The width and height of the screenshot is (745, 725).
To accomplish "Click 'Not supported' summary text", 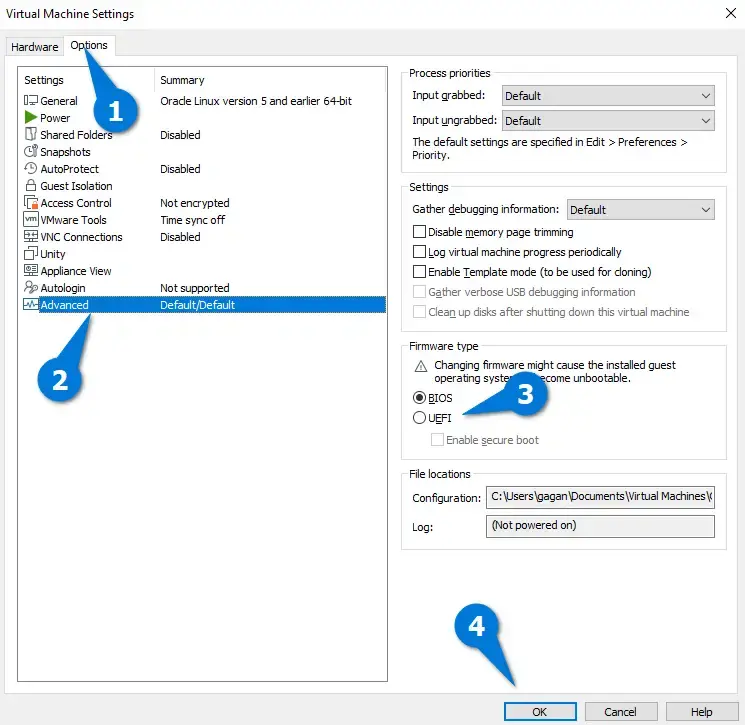I will (194, 288).
